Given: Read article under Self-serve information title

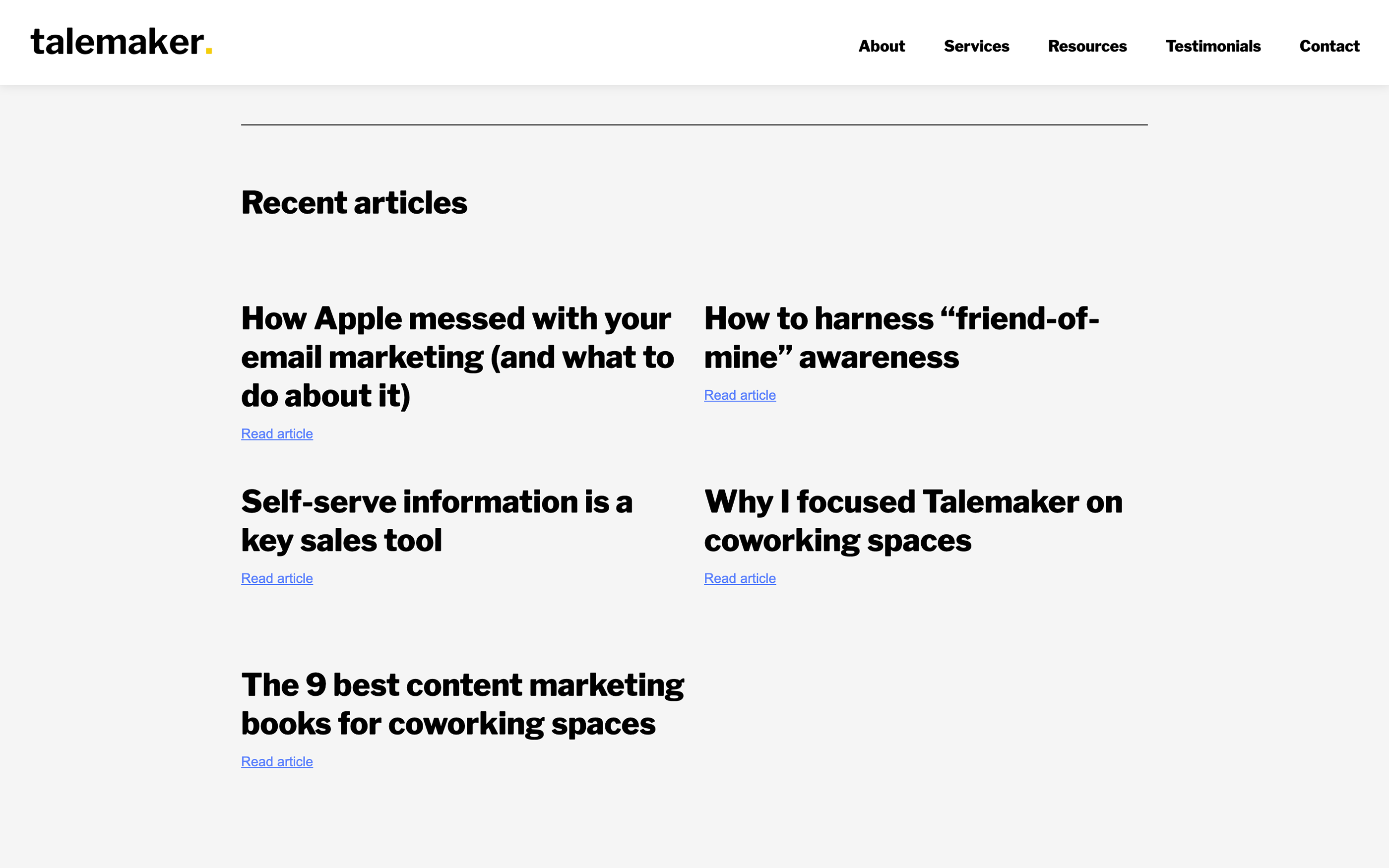Looking at the screenshot, I should pyautogui.click(x=277, y=579).
